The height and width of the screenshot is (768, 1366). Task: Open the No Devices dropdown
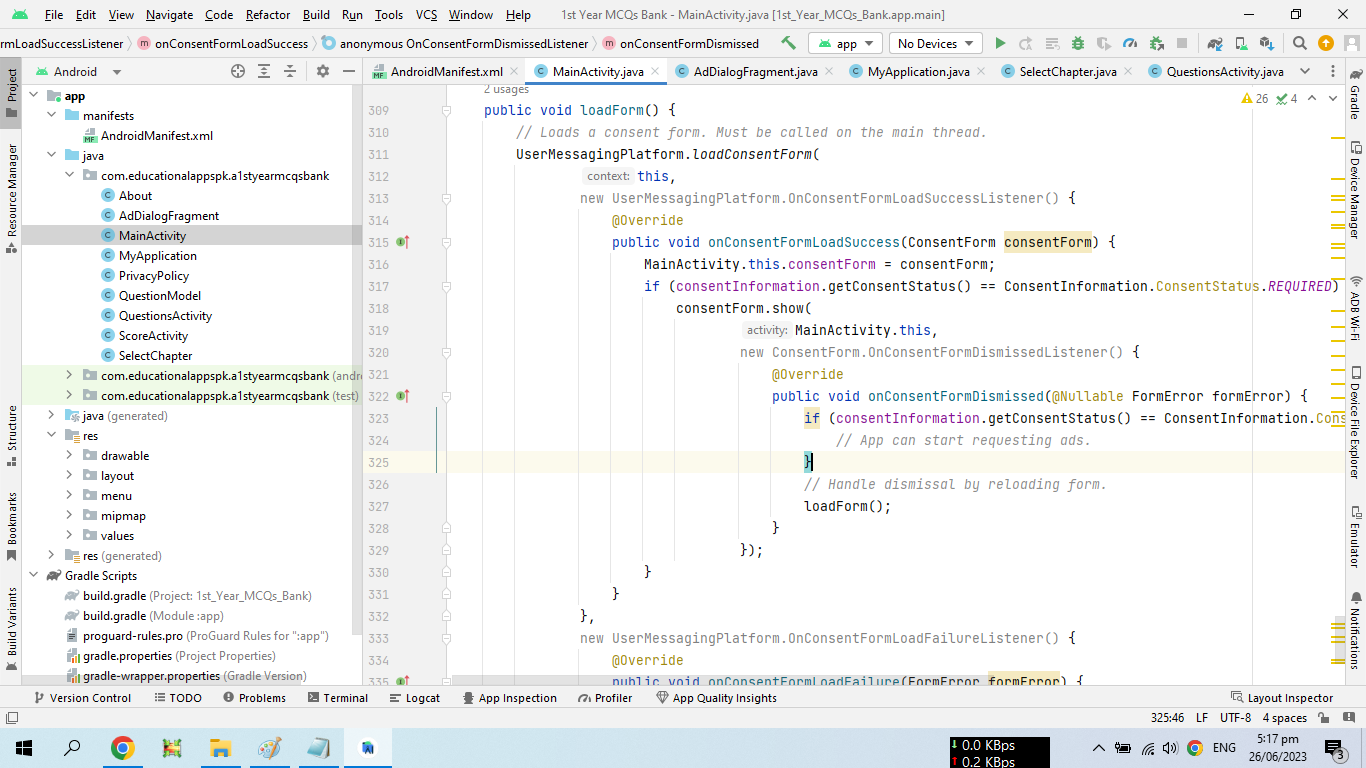[936, 43]
